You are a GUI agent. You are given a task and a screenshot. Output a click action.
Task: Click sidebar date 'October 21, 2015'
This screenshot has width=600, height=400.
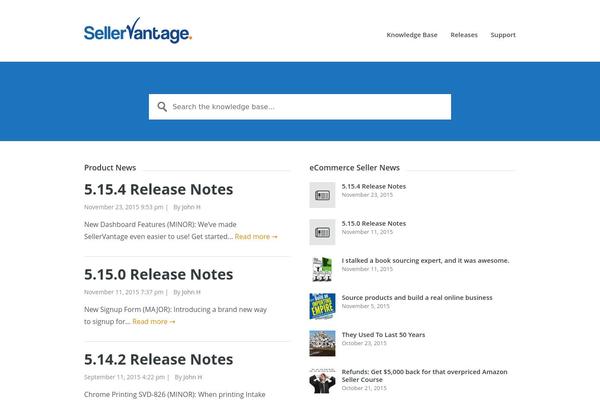click(364, 388)
